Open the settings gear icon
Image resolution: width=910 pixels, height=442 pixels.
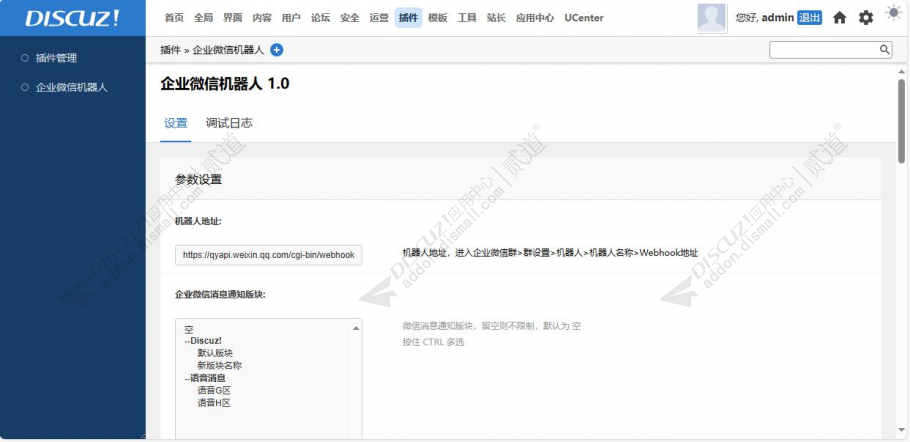pyautogui.click(x=865, y=18)
